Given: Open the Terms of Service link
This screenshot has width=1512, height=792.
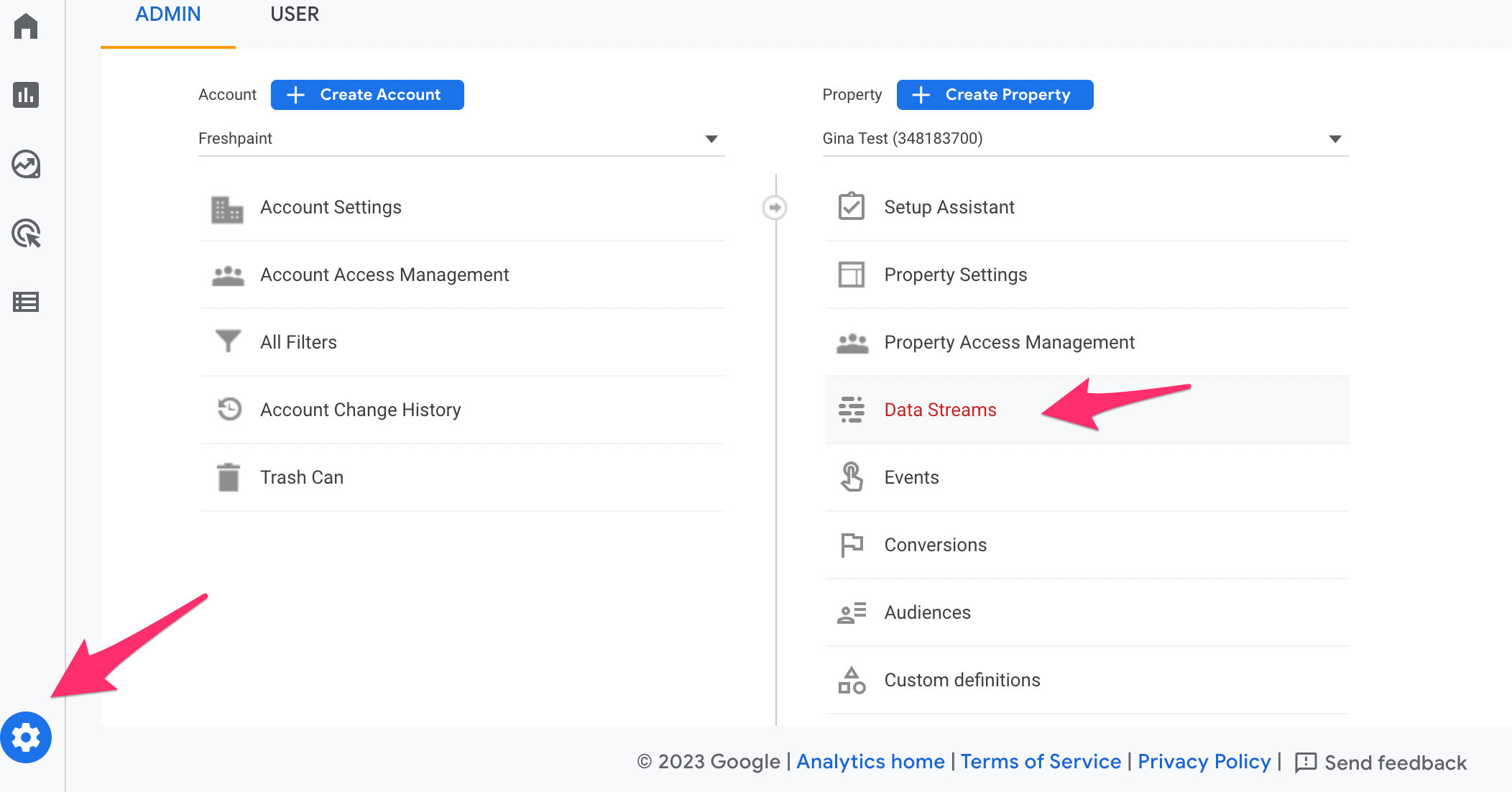Looking at the screenshot, I should coord(1041,762).
